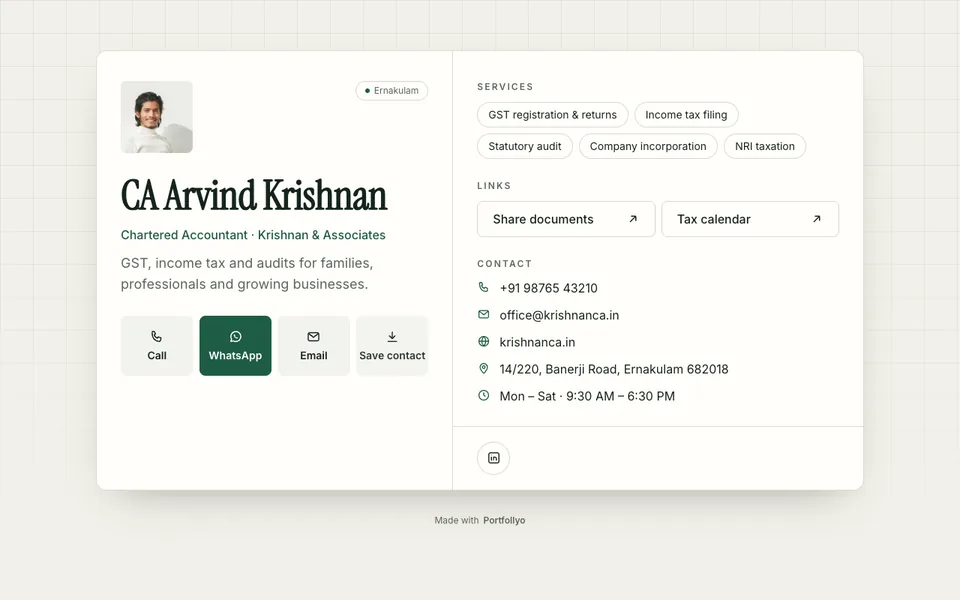This screenshot has width=960, height=600.
Task: Click globe icon beside krishnanca.in
Action: tap(484, 342)
